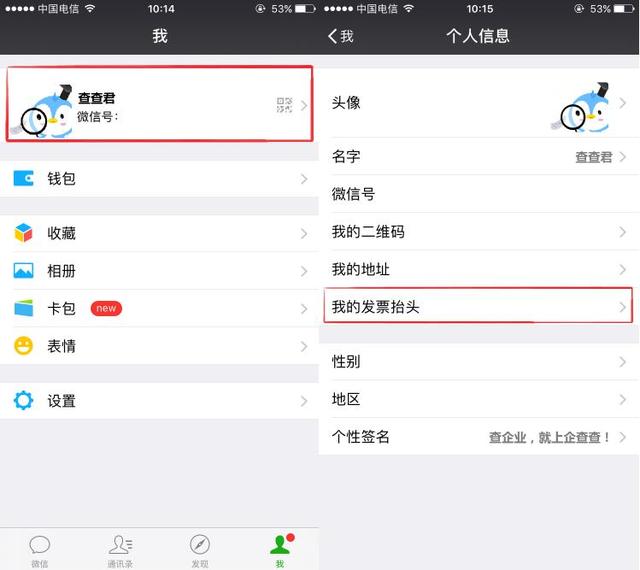Open the 个性签名 signature row
This screenshot has height=570, width=640.
point(478,436)
